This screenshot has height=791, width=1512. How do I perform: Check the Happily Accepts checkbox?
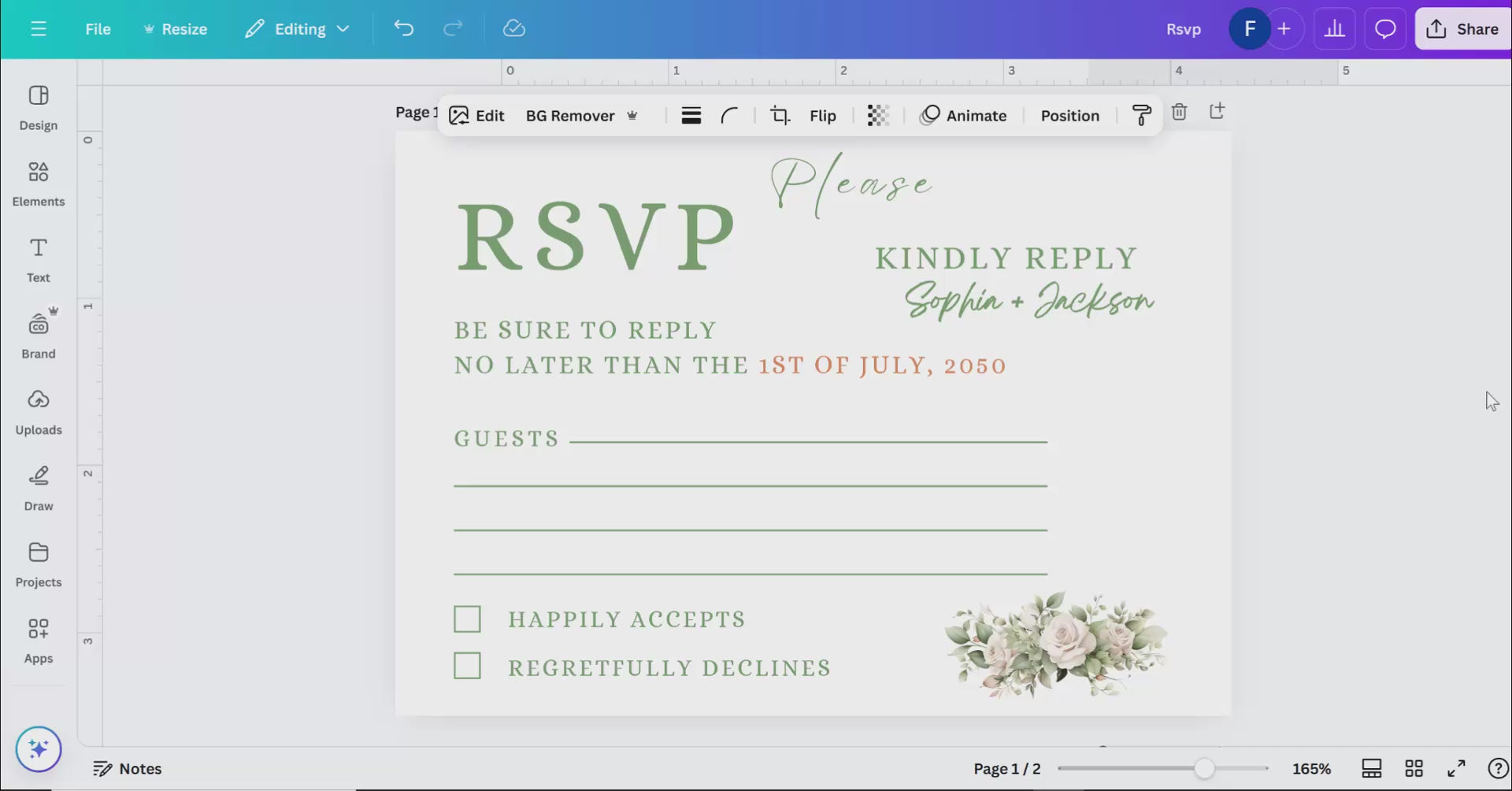click(x=467, y=619)
